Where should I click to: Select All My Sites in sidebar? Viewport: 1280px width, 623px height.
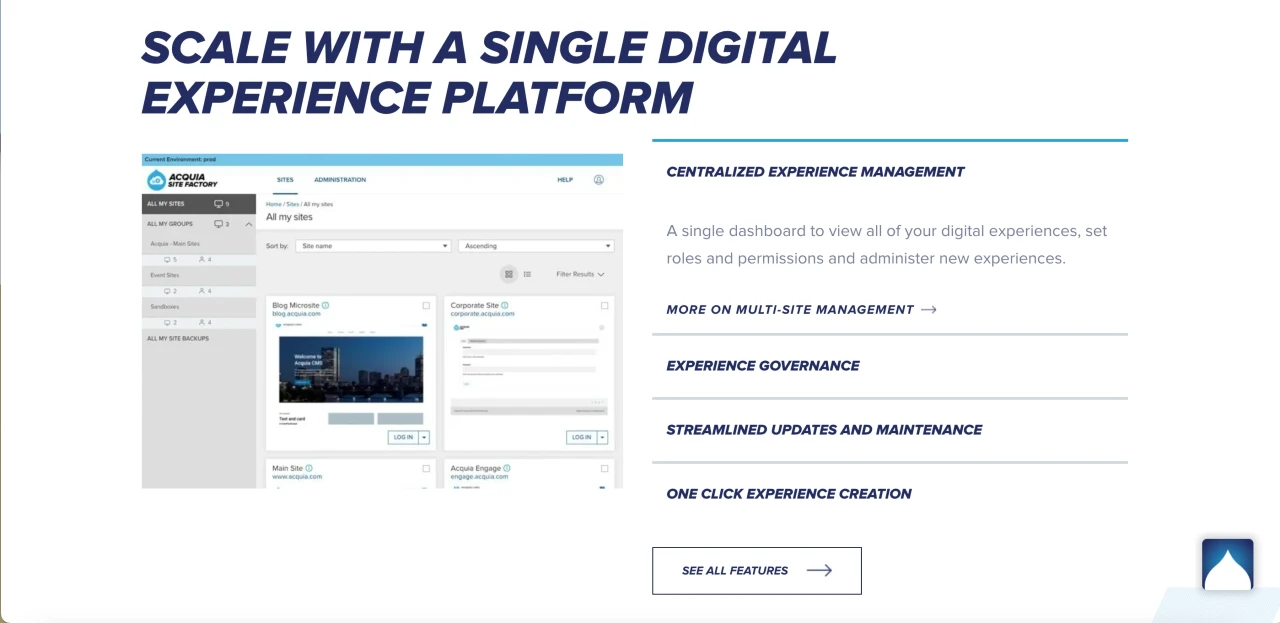(199, 204)
